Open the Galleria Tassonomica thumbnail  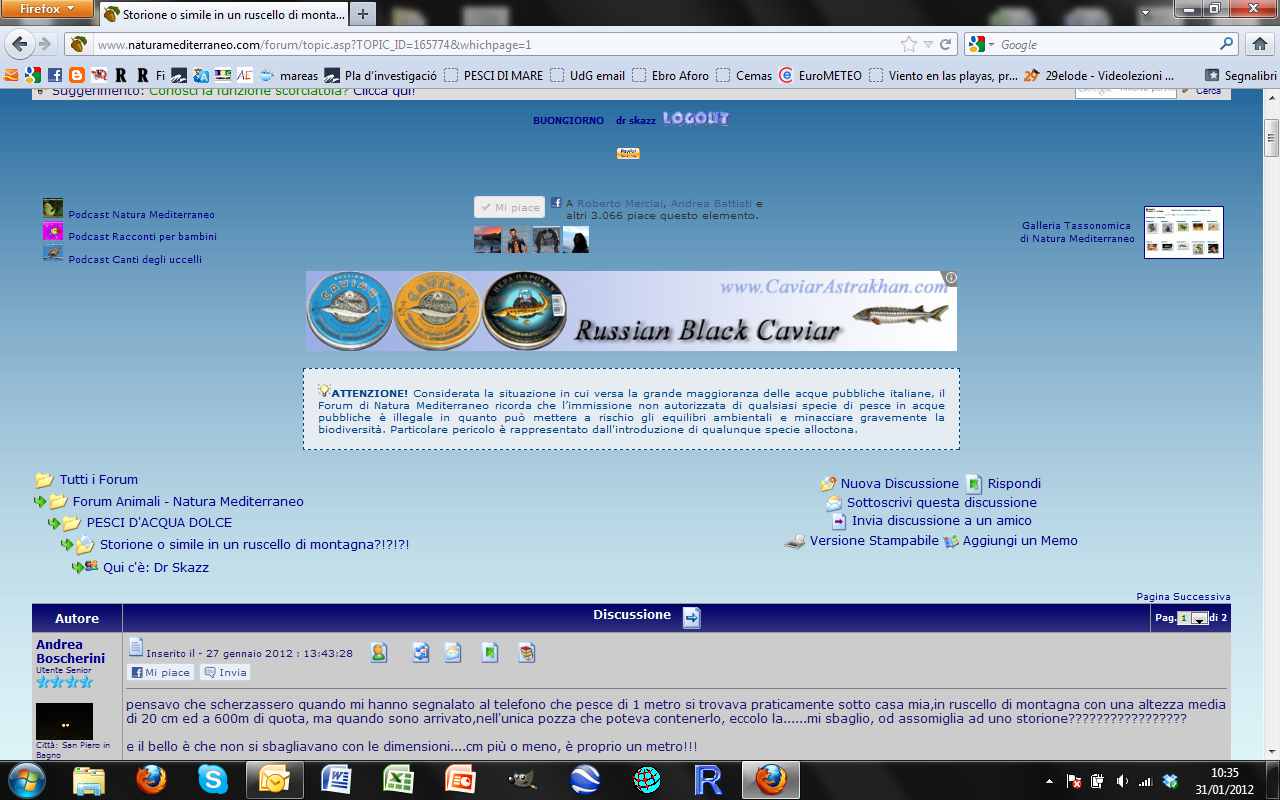click(x=1184, y=232)
